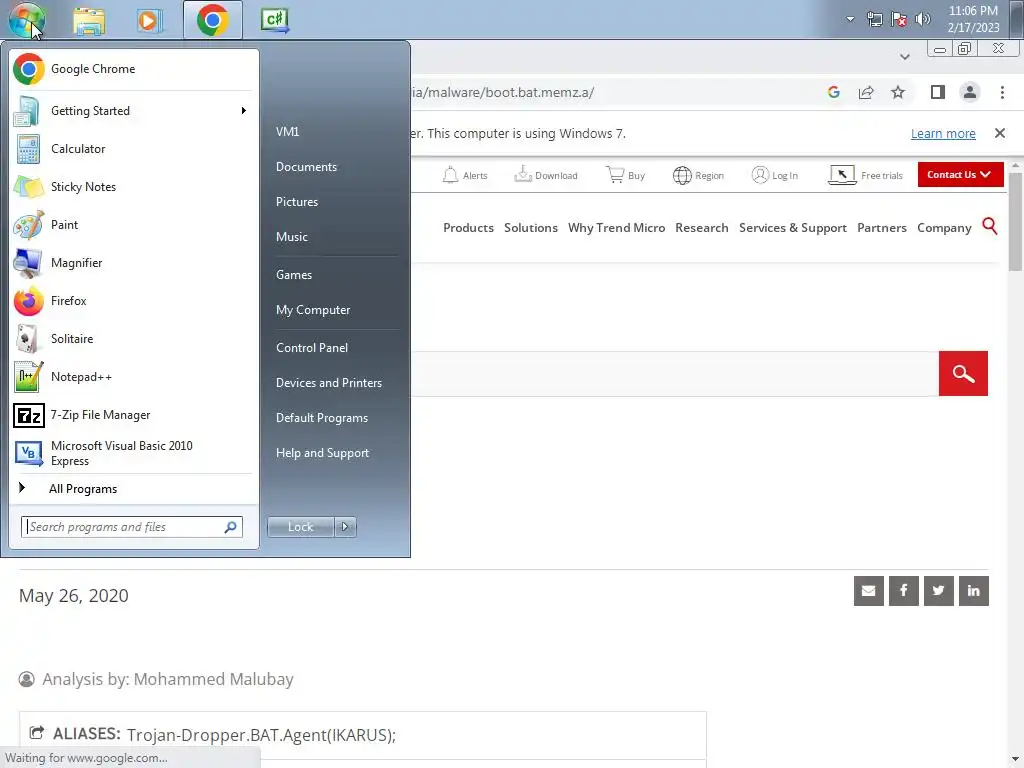Open Devices and Printers

(x=328, y=383)
